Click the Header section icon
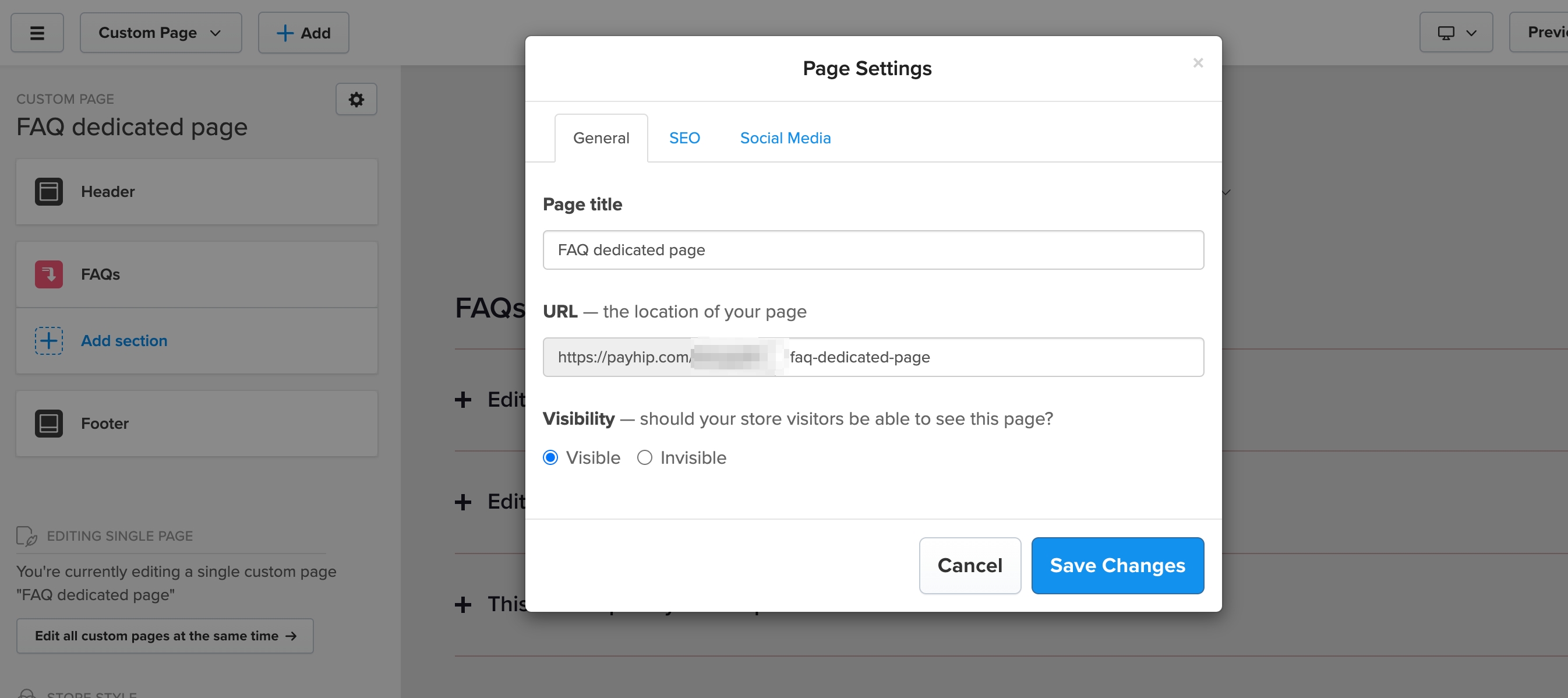This screenshot has height=698, width=1568. coord(49,192)
